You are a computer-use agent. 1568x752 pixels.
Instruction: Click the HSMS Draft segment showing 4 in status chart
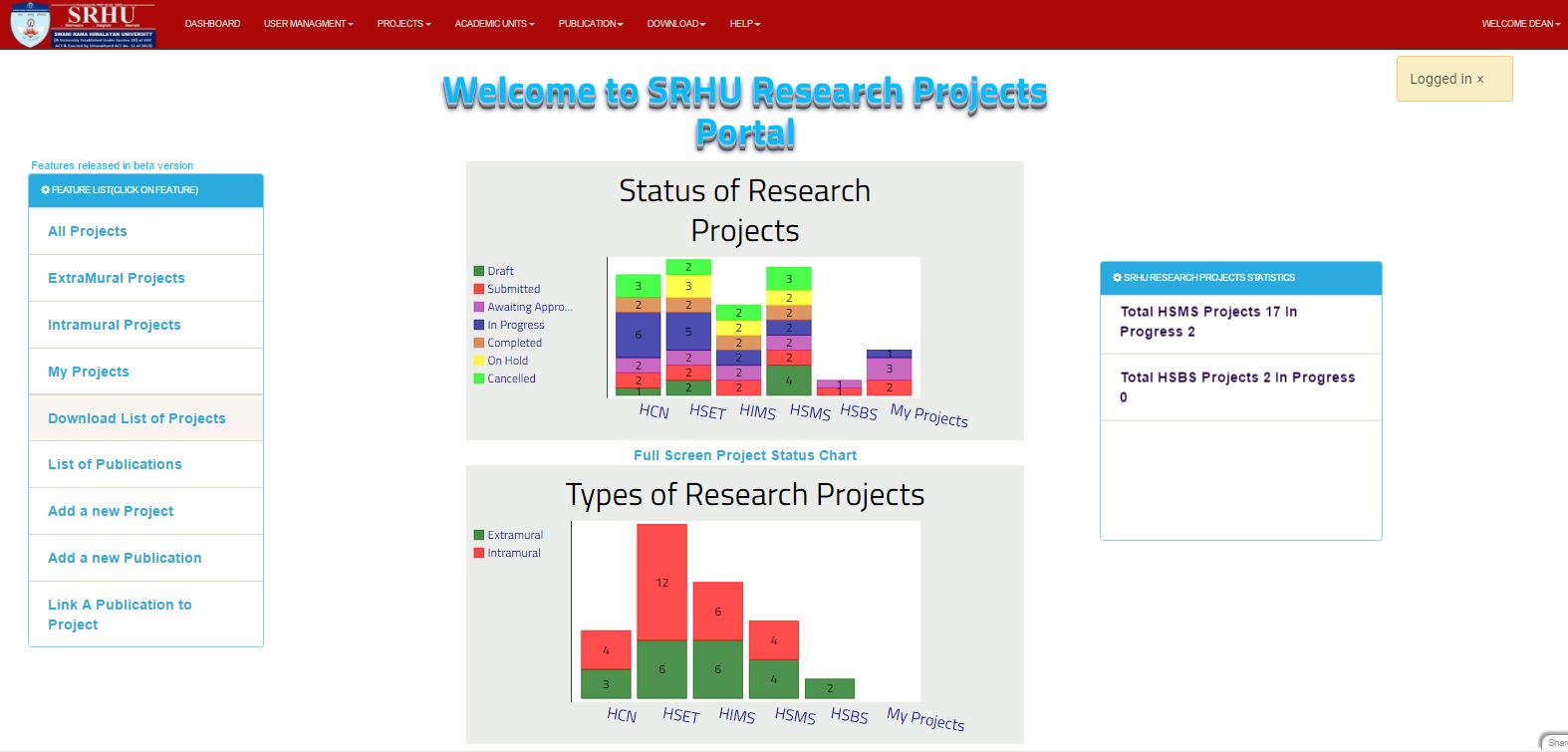click(x=789, y=380)
